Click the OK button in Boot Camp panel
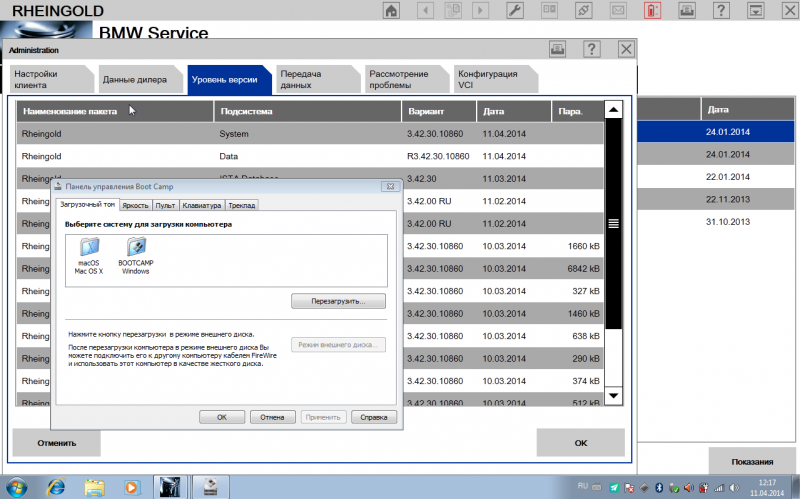This screenshot has width=800, height=499. click(222, 417)
